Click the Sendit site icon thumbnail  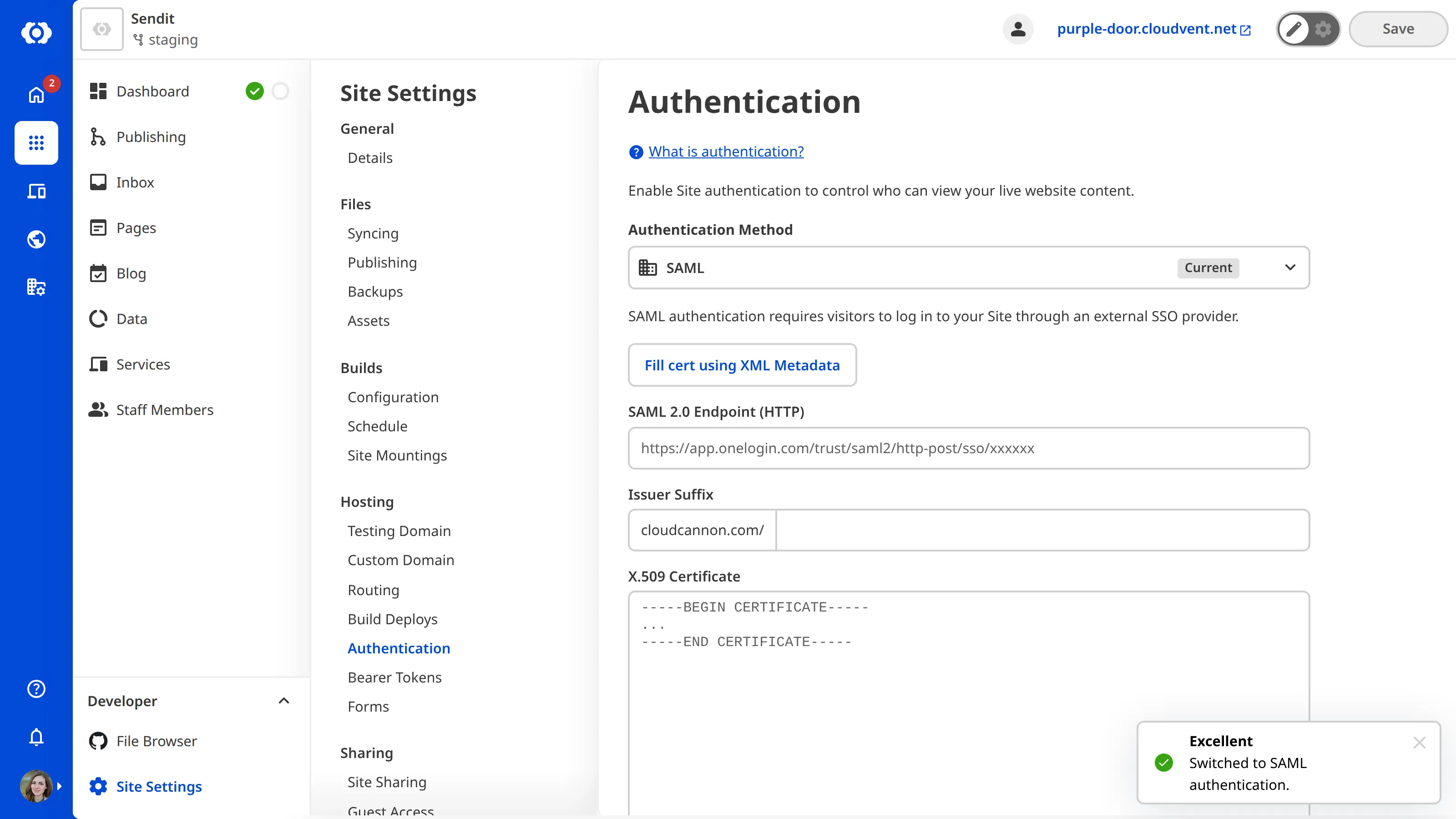click(x=102, y=29)
